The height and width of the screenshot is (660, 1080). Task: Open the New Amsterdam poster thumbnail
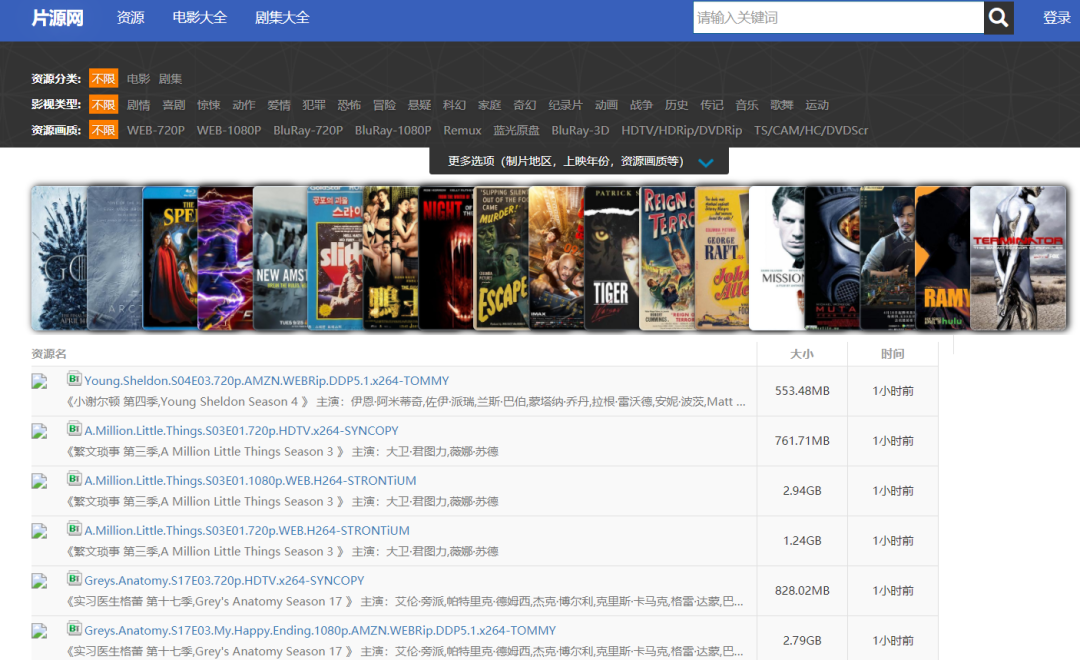[280, 258]
